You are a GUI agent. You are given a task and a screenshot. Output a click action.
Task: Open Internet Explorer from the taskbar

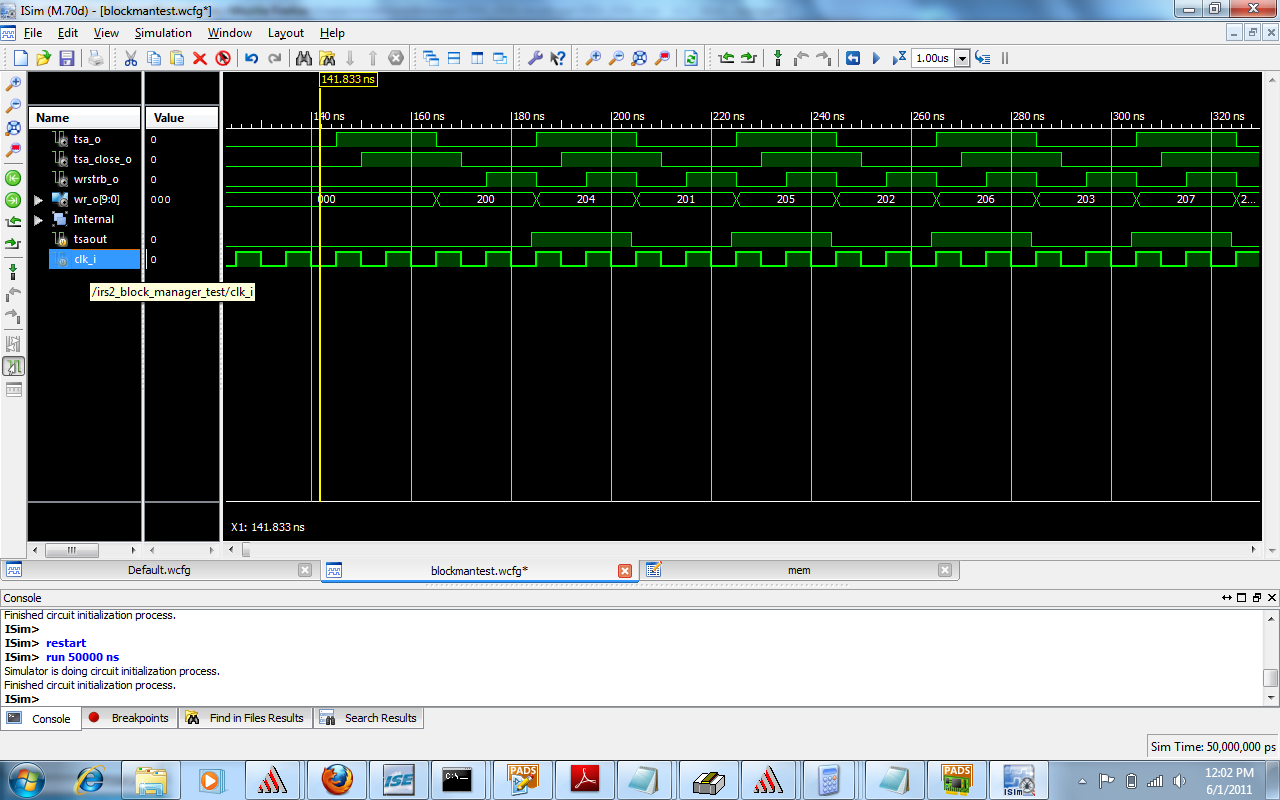click(90, 778)
